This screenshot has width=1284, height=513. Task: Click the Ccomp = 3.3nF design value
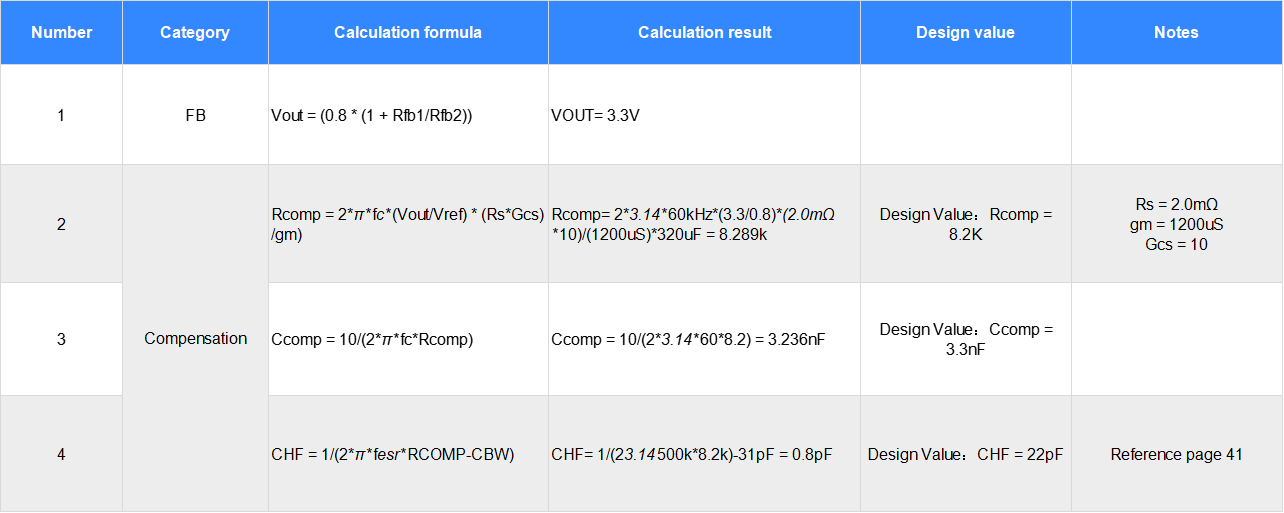pyautogui.click(x=965, y=339)
